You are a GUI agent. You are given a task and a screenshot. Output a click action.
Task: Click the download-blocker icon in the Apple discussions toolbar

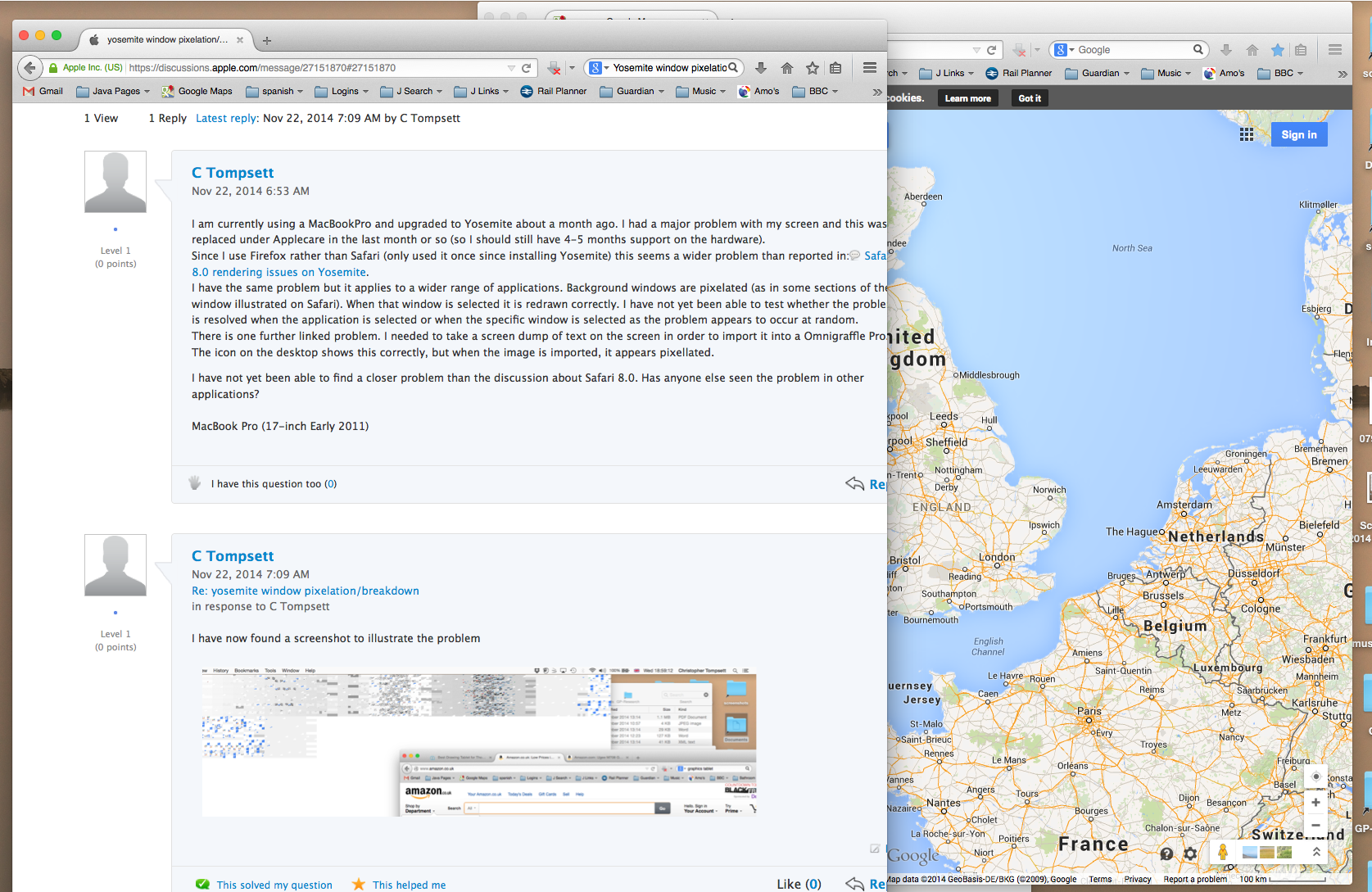(x=555, y=68)
